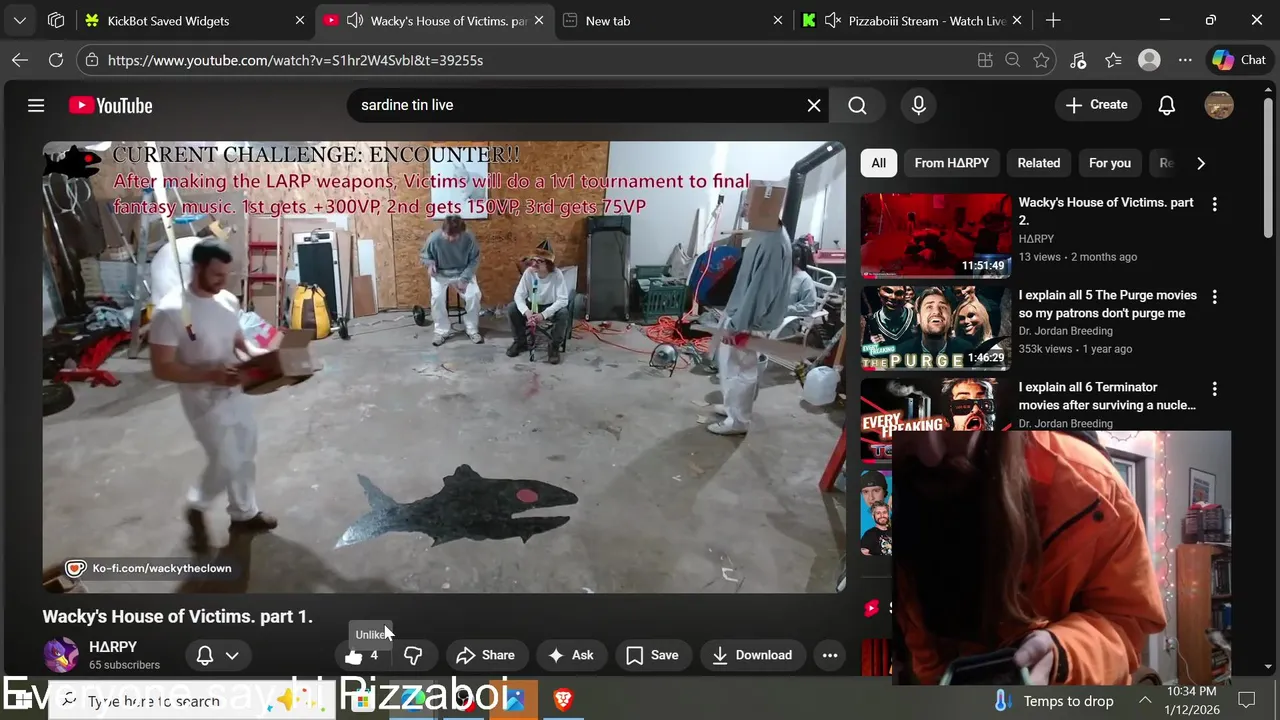This screenshot has width=1280, height=720.
Task: Switch to the KickBot Saved Widgets tab
Action: tap(195, 20)
